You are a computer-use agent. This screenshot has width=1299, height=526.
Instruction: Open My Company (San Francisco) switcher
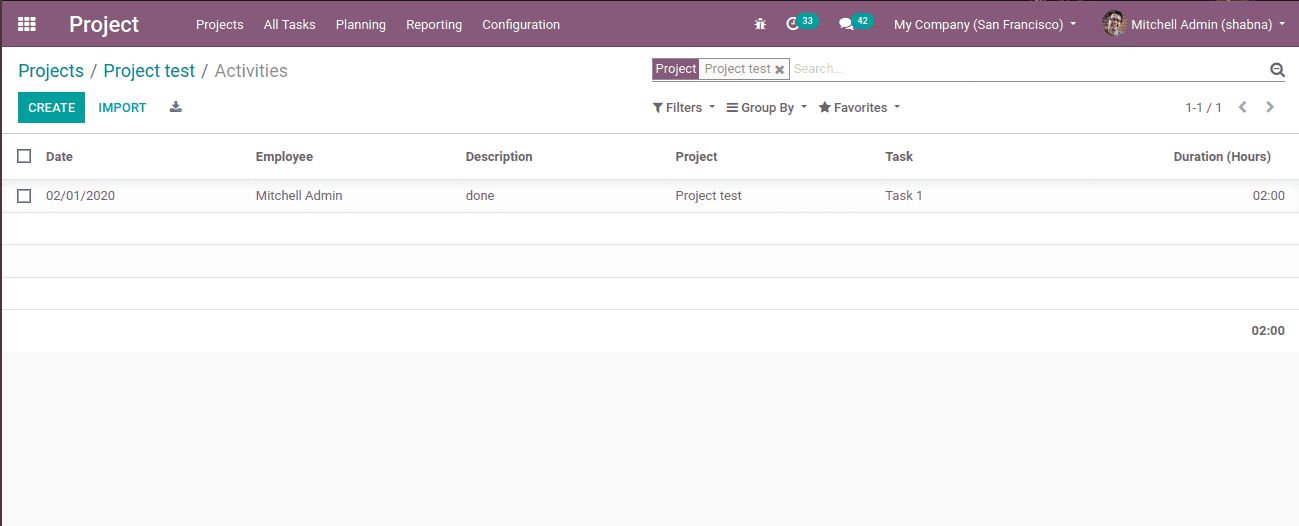coord(985,24)
